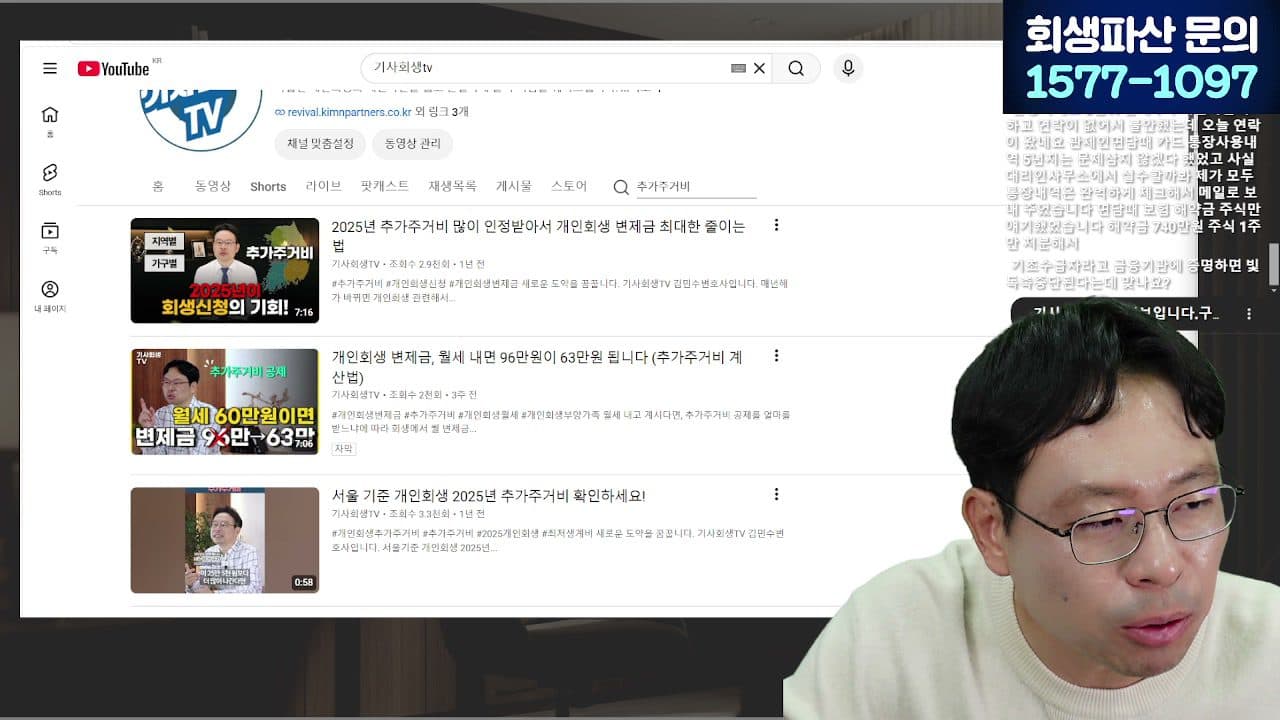
Task: Open thumbnail of 2025년 회생신청의 기회 video
Action: pyautogui.click(x=225, y=270)
